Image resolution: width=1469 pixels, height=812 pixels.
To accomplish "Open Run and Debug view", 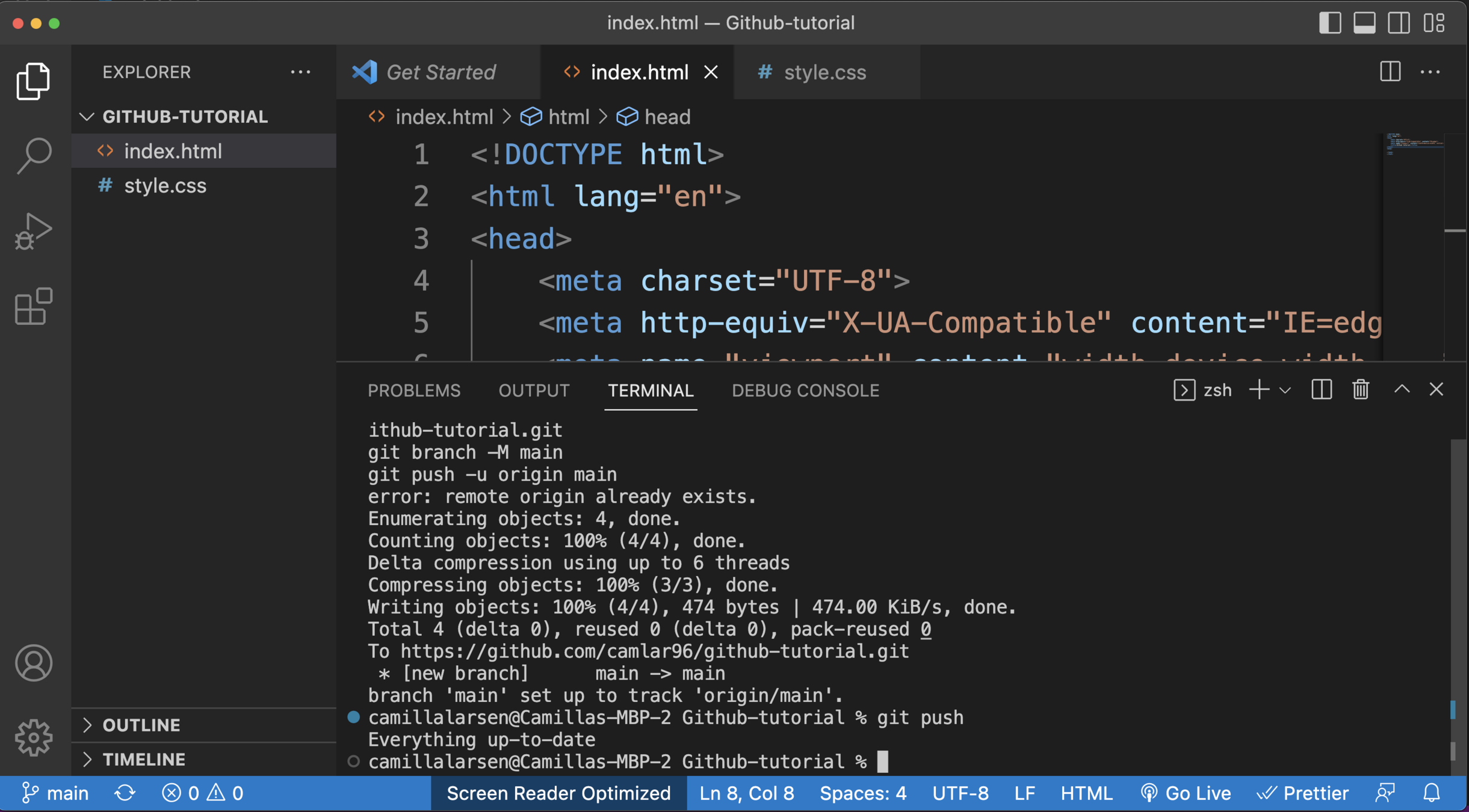I will point(34,231).
